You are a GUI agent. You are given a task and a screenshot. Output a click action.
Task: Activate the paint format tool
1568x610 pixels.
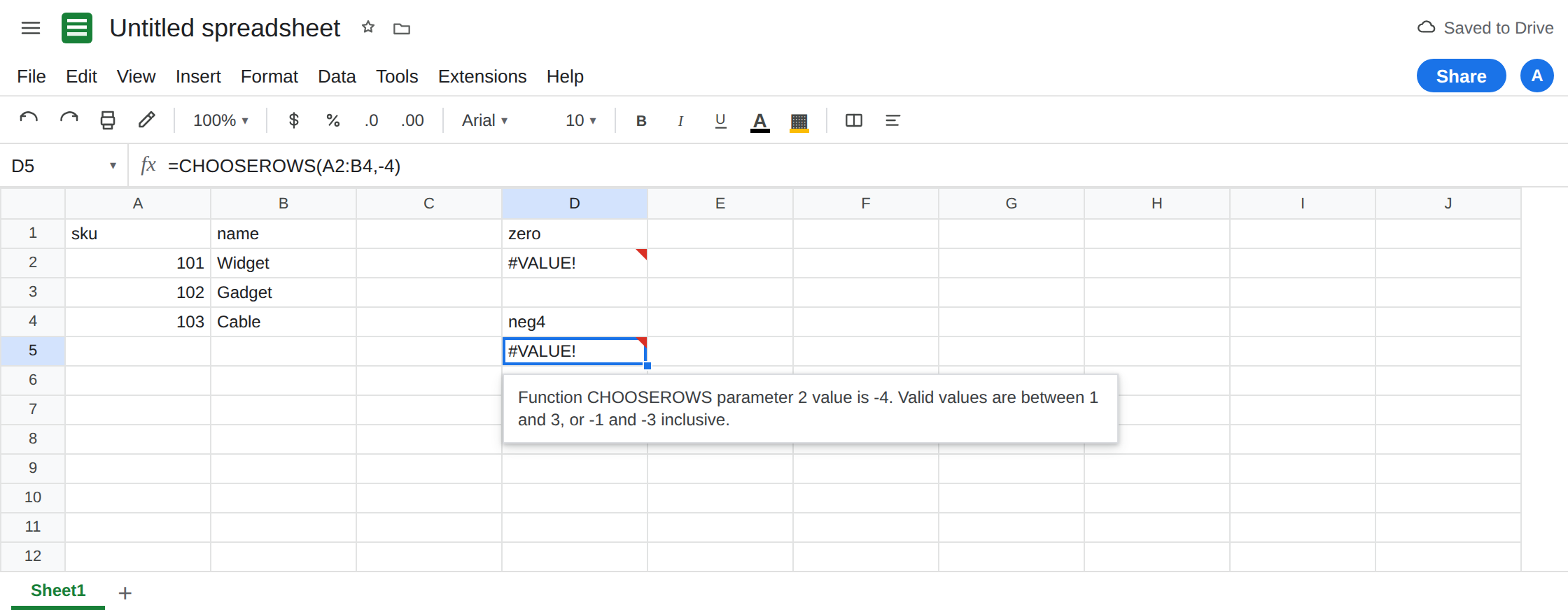[147, 120]
